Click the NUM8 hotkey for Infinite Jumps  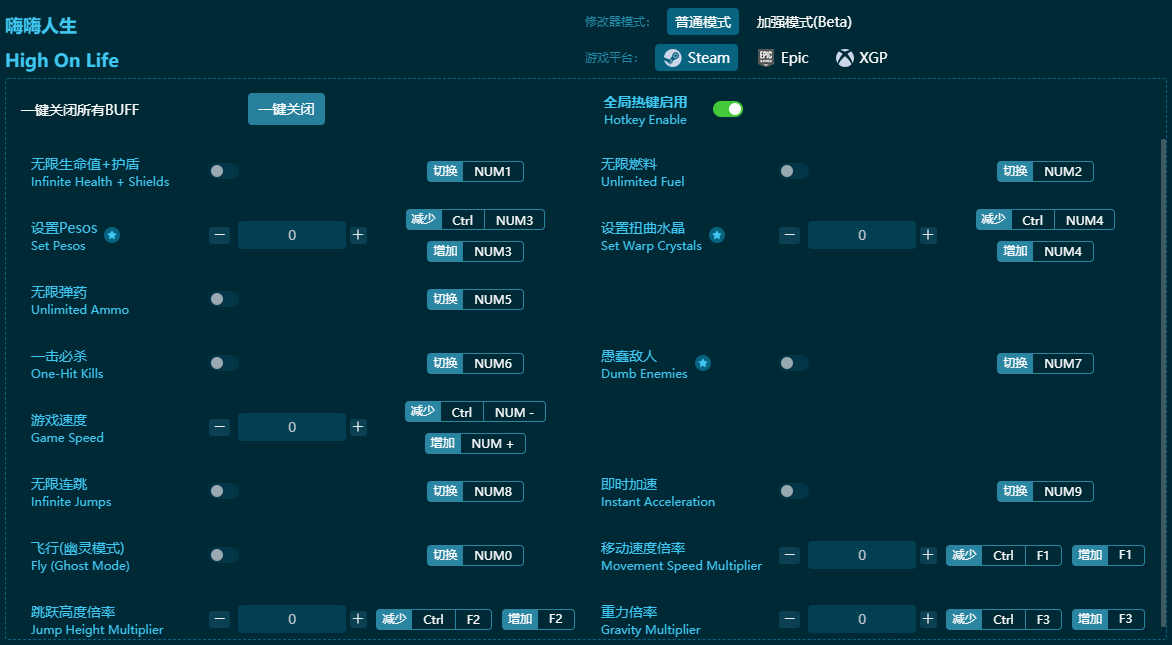pos(475,492)
